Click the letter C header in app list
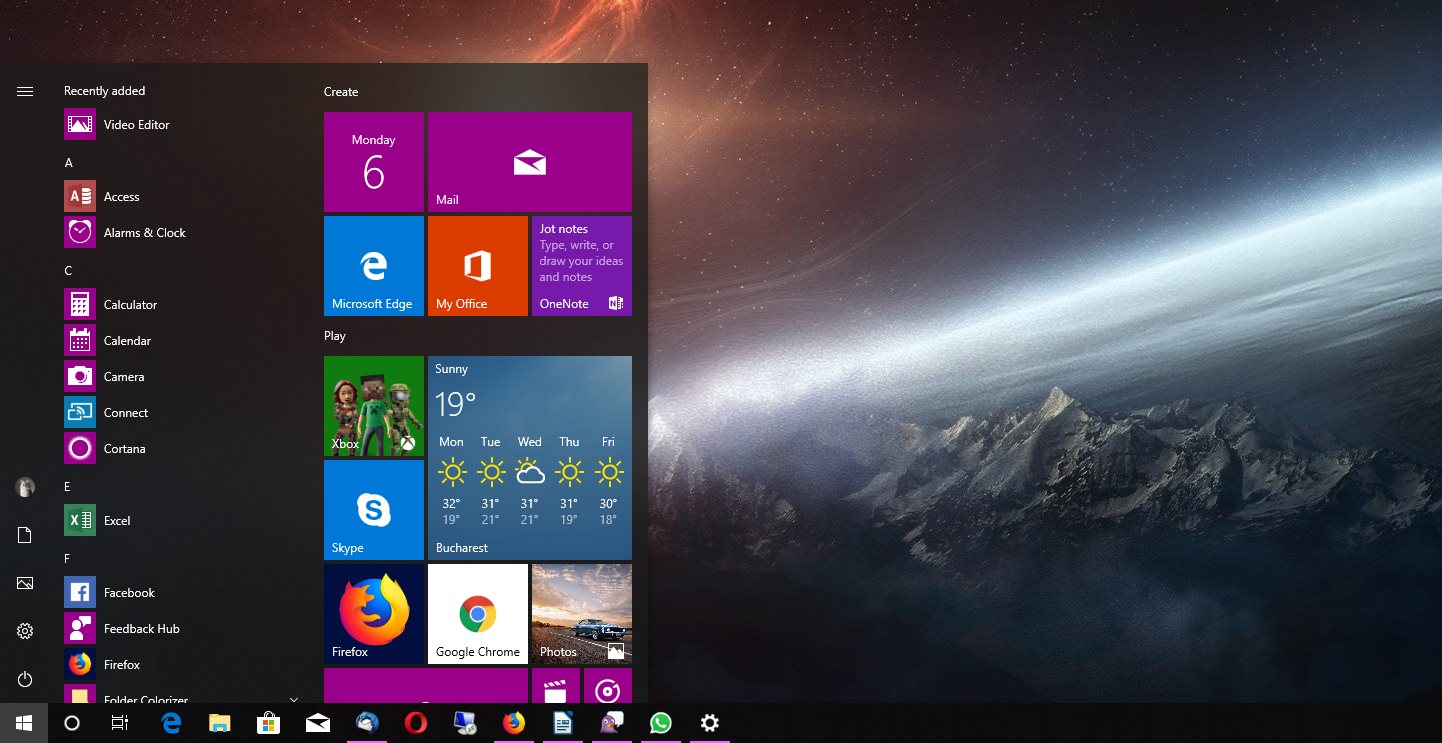 (69, 271)
